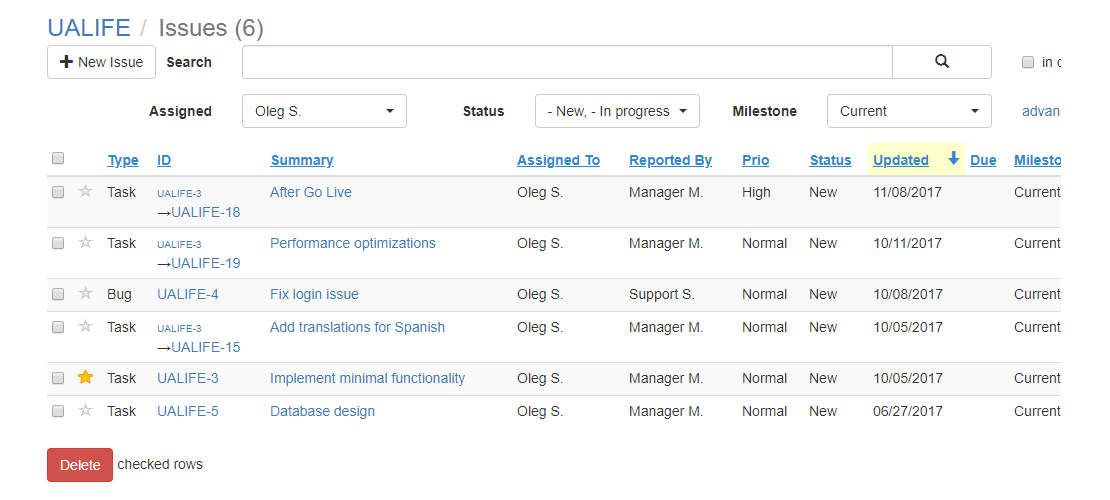Check the box for Fix login issue
The height and width of the screenshot is (500, 1110).
[58, 294]
